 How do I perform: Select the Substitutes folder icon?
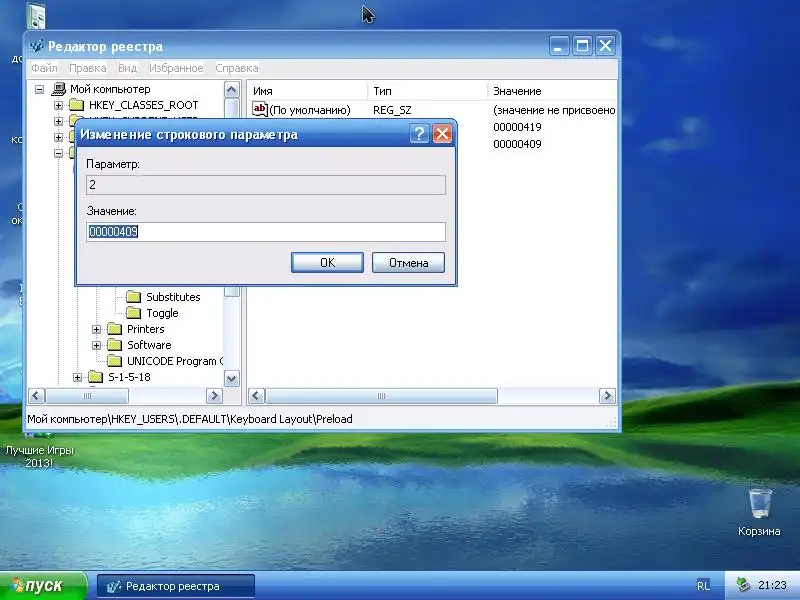pyautogui.click(x=134, y=296)
